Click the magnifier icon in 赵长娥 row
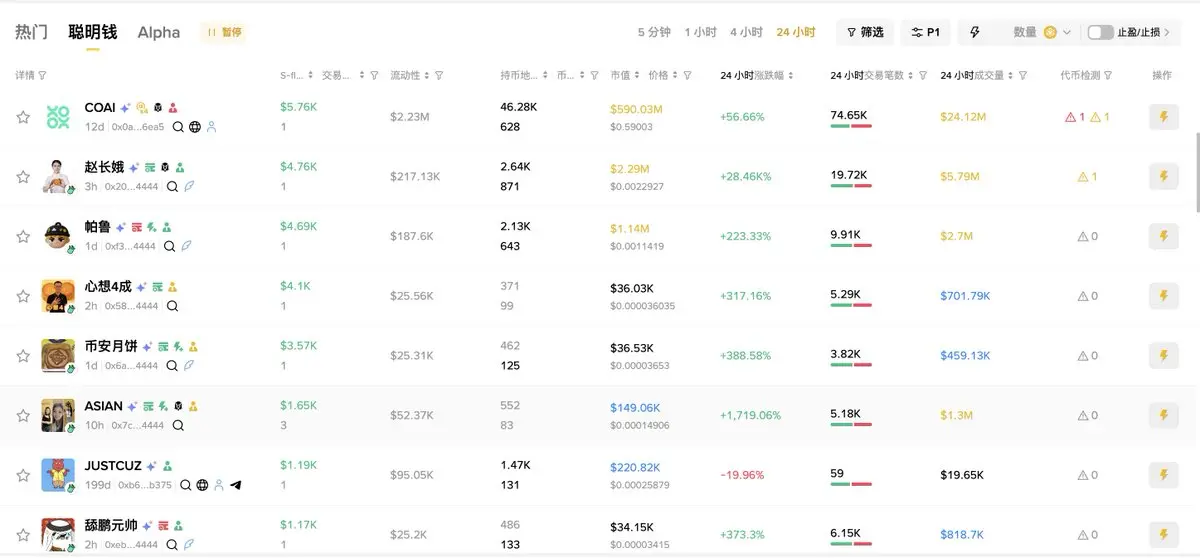The image size is (1200, 558). click(x=172, y=186)
